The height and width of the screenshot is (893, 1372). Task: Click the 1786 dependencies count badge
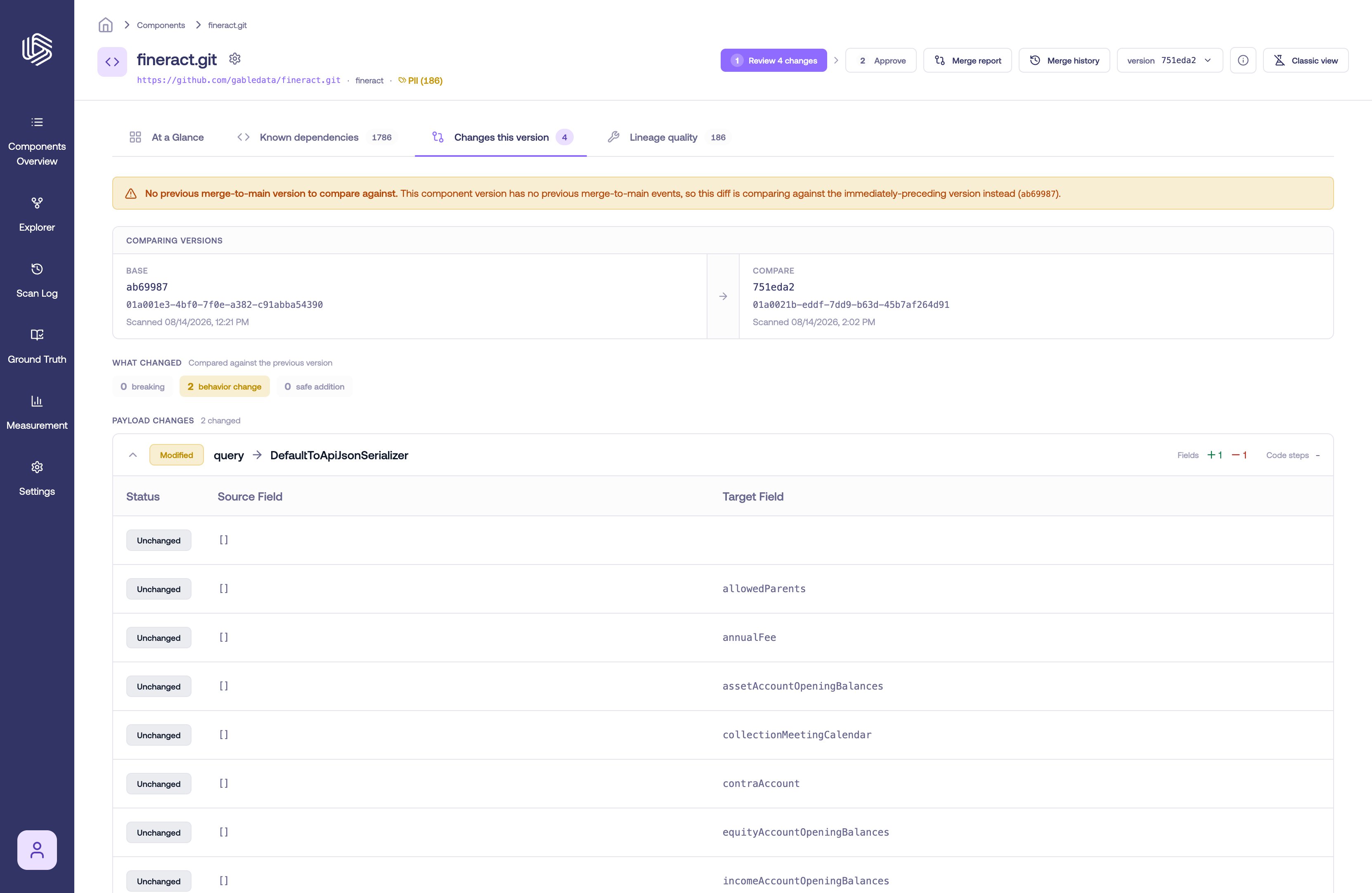point(381,137)
